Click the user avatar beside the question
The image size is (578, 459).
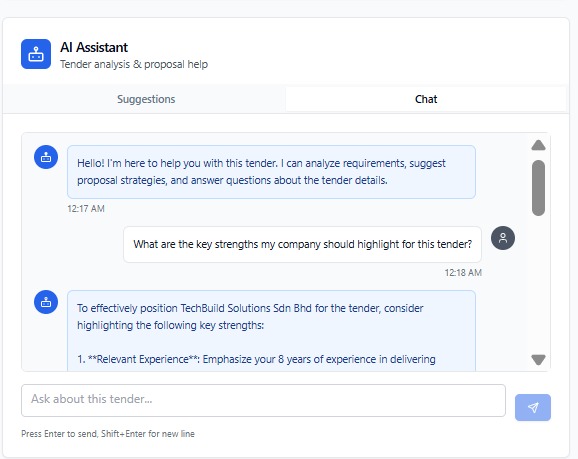click(503, 238)
